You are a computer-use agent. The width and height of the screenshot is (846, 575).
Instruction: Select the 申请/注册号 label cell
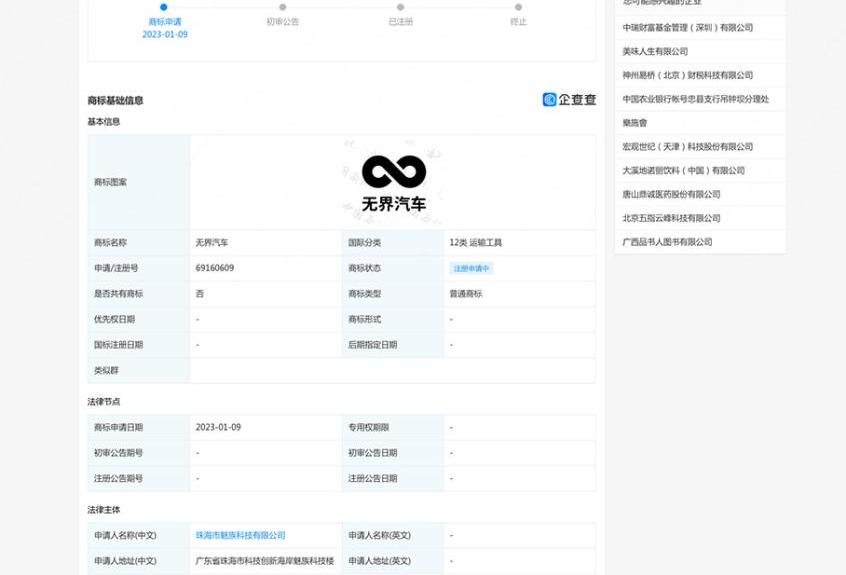click(x=139, y=269)
